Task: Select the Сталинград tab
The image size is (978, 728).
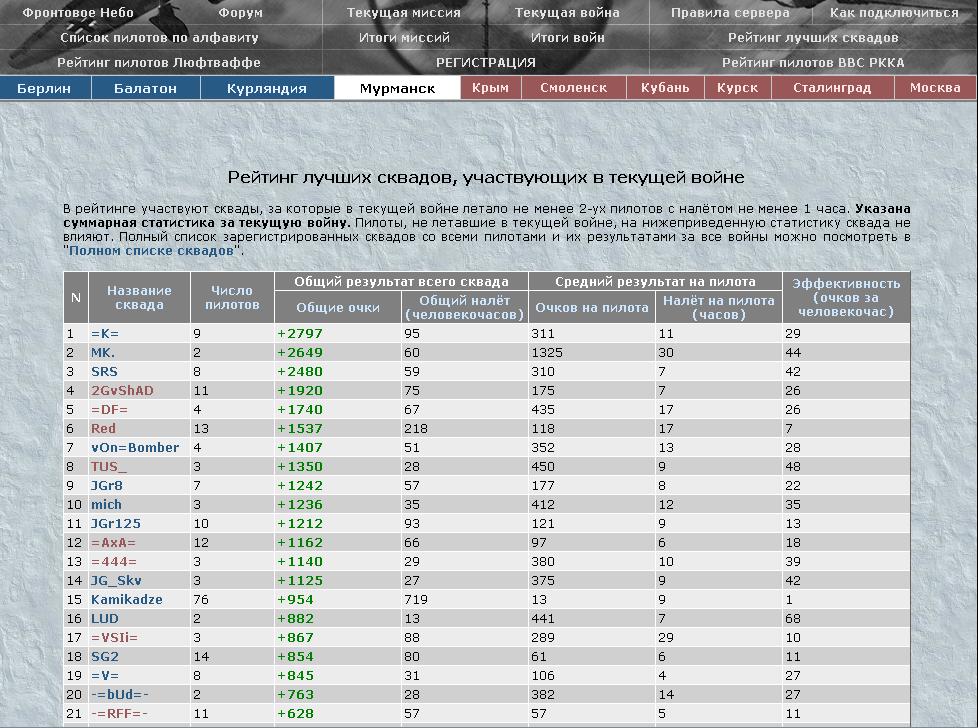Action: 831,88
